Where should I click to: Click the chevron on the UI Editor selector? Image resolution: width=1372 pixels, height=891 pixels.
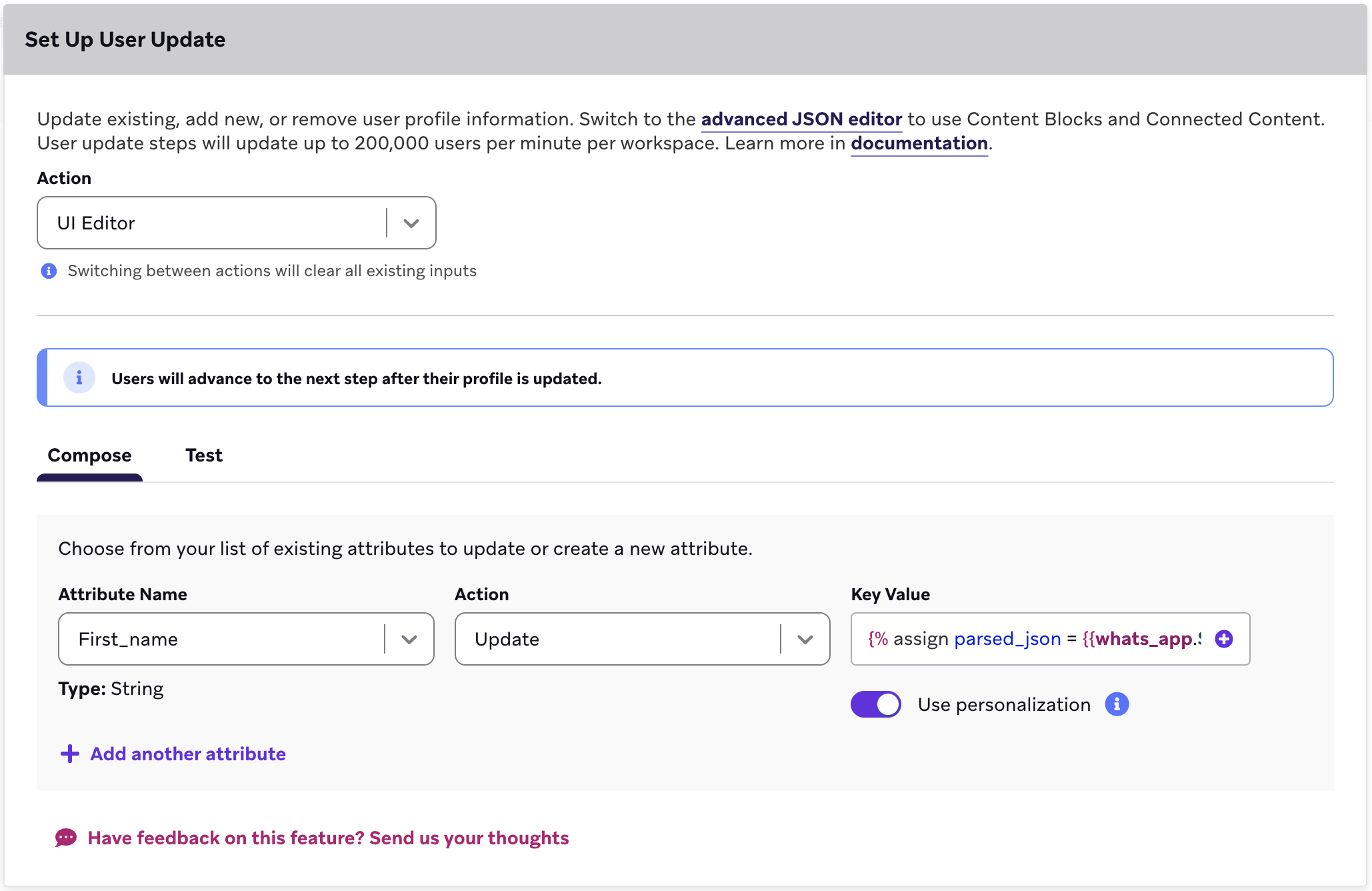410,223
